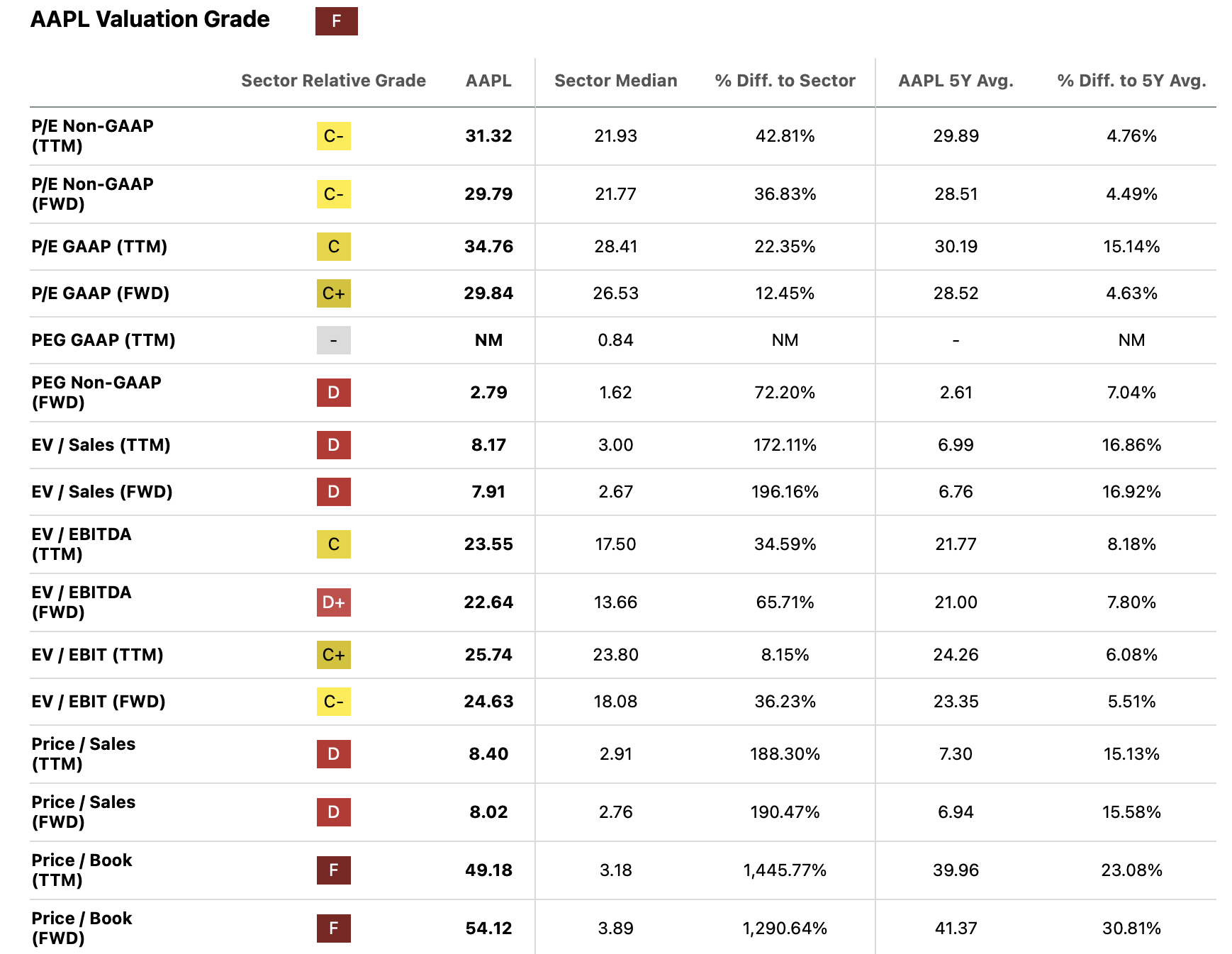Select the D+ badge for EV / EBITDA (FWD)
This screenshot has height=954, width=1232.
333,602
